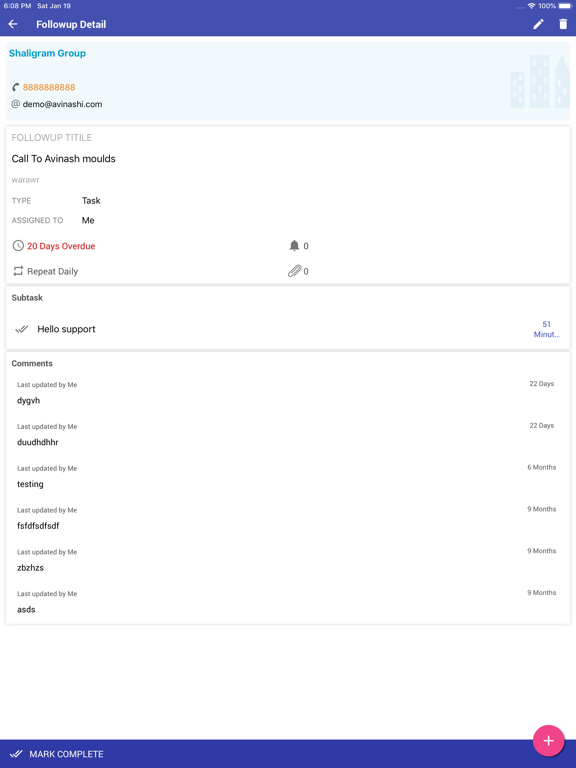Select the comment 'testing'
The image size is (576, 768).
click(x=30, y=484)
